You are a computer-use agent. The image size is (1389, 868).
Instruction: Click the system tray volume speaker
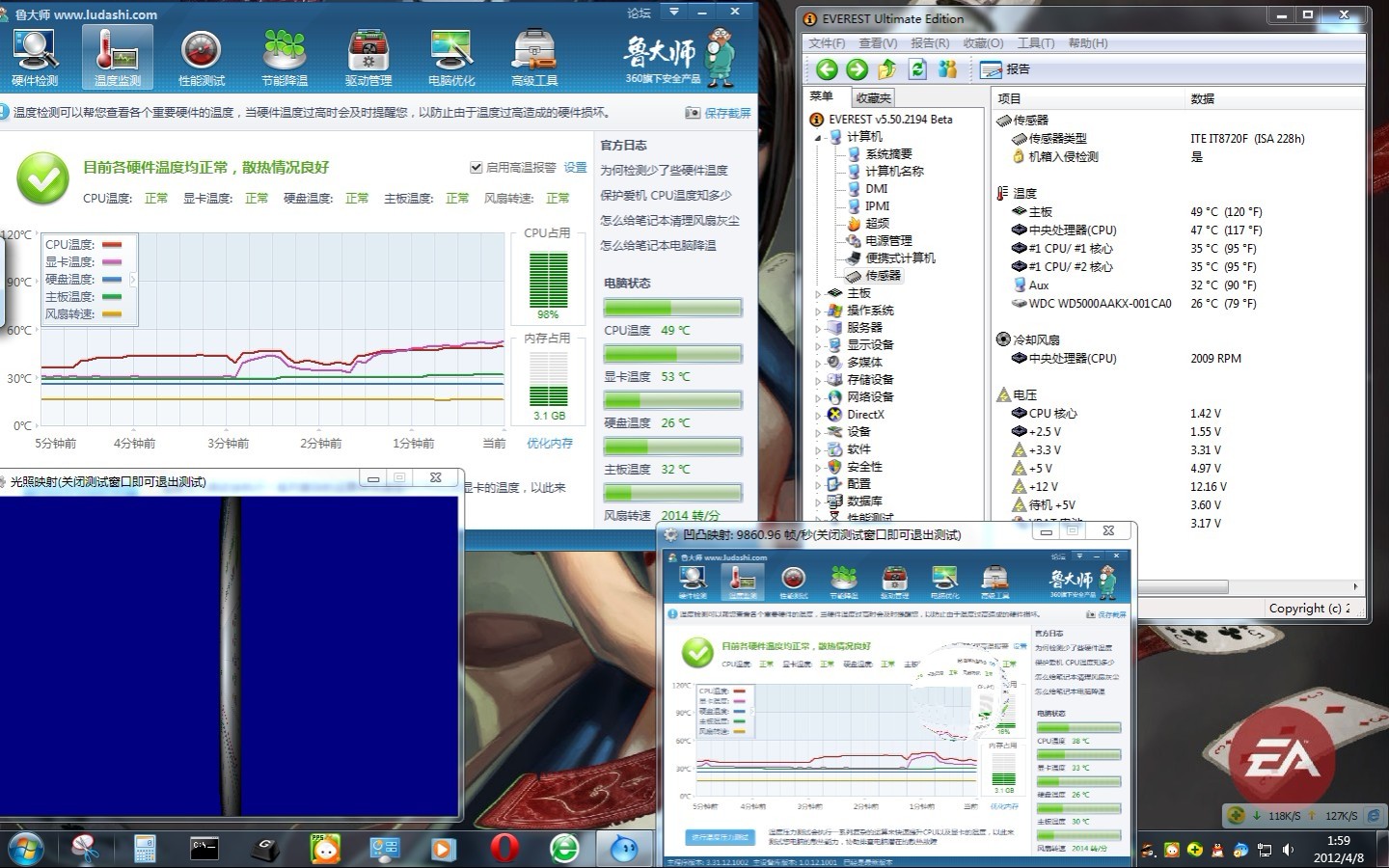coord(1288,850)
